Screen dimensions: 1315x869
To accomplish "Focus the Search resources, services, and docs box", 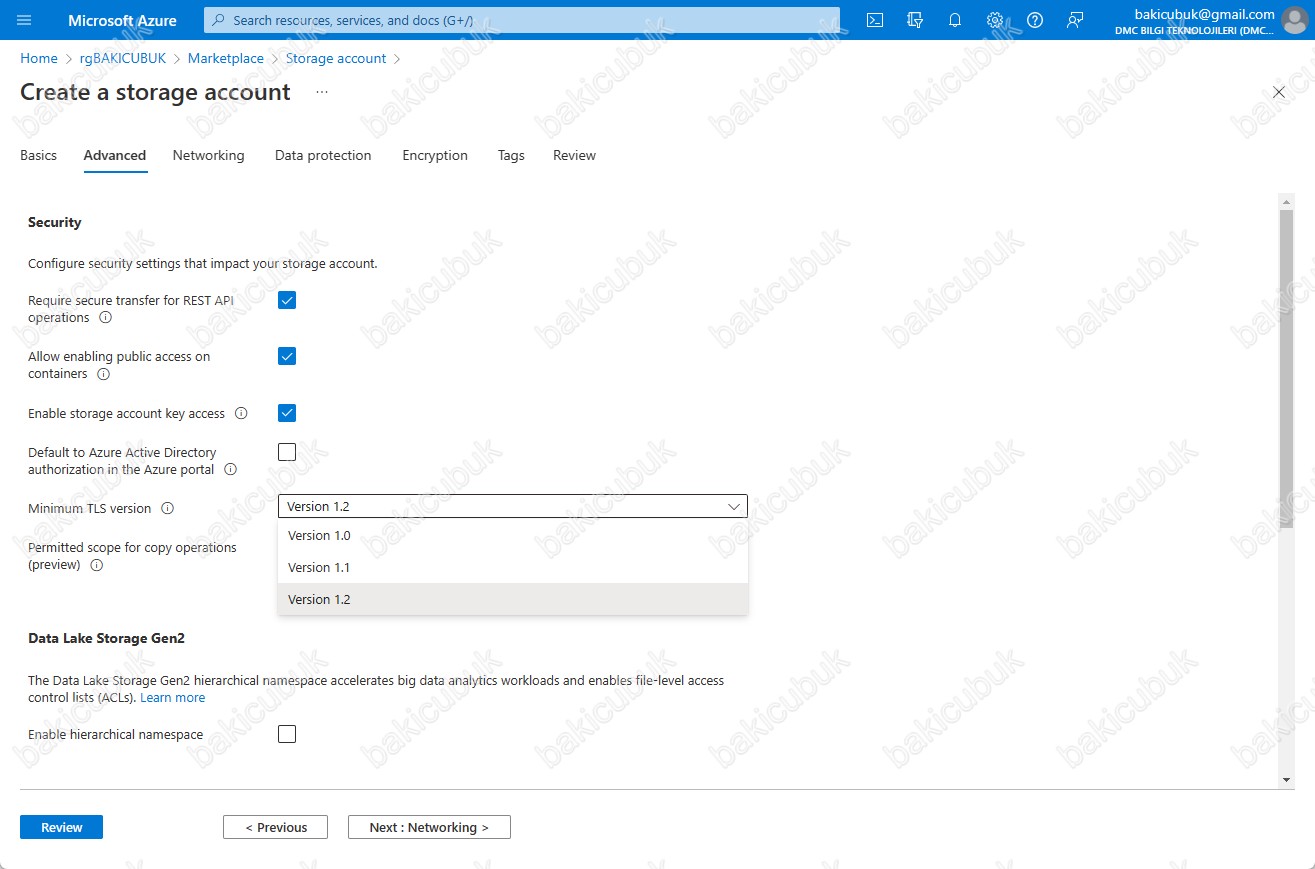I will (x=522, y=20).
